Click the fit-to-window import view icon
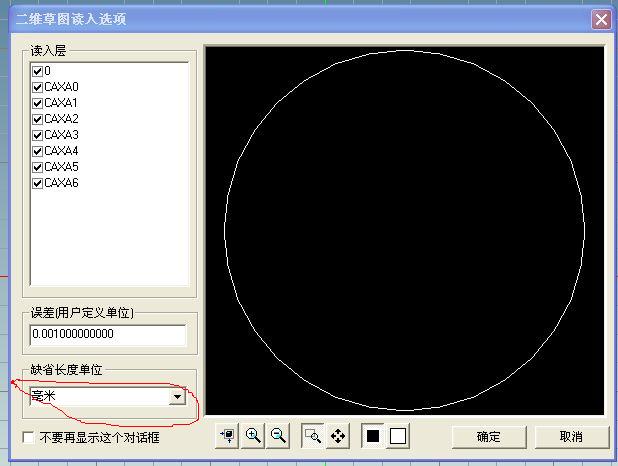This screenshot has height=466, width=618. click(x=227, y=436)
